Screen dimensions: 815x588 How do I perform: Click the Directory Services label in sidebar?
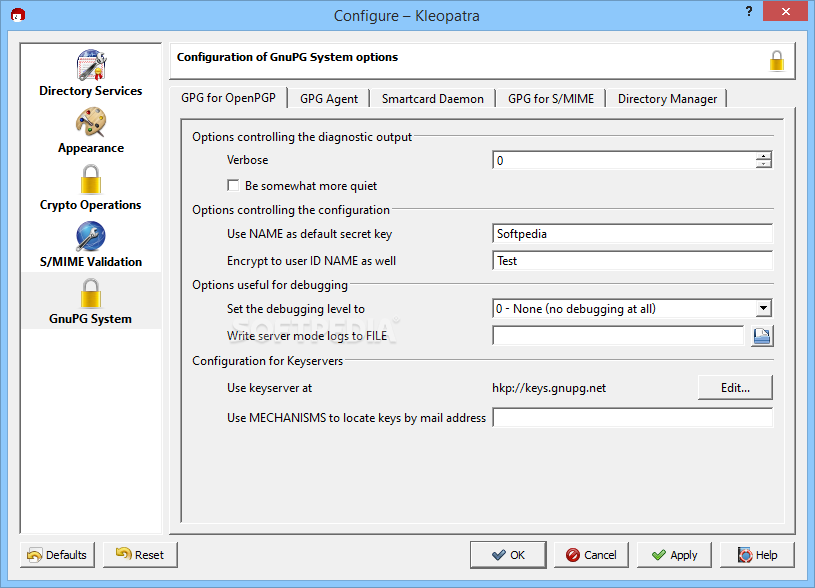[x=90, y=91]
